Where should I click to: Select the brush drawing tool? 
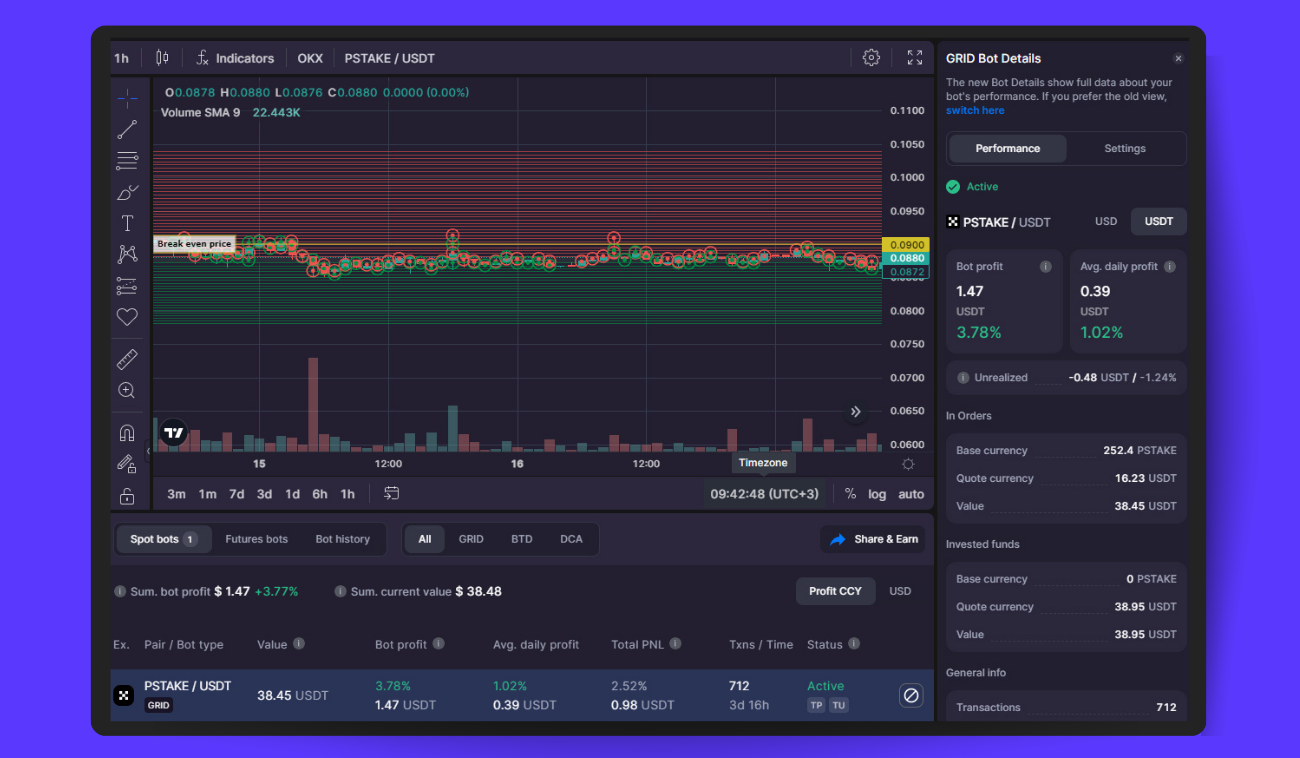click(x=127, y=192)
